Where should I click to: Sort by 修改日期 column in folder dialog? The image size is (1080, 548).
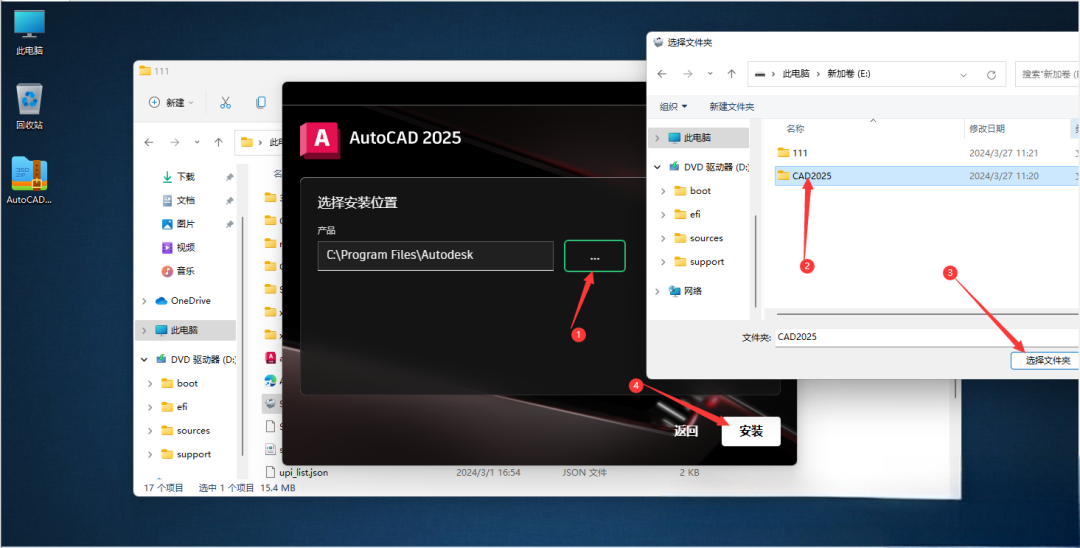point(987,129)
